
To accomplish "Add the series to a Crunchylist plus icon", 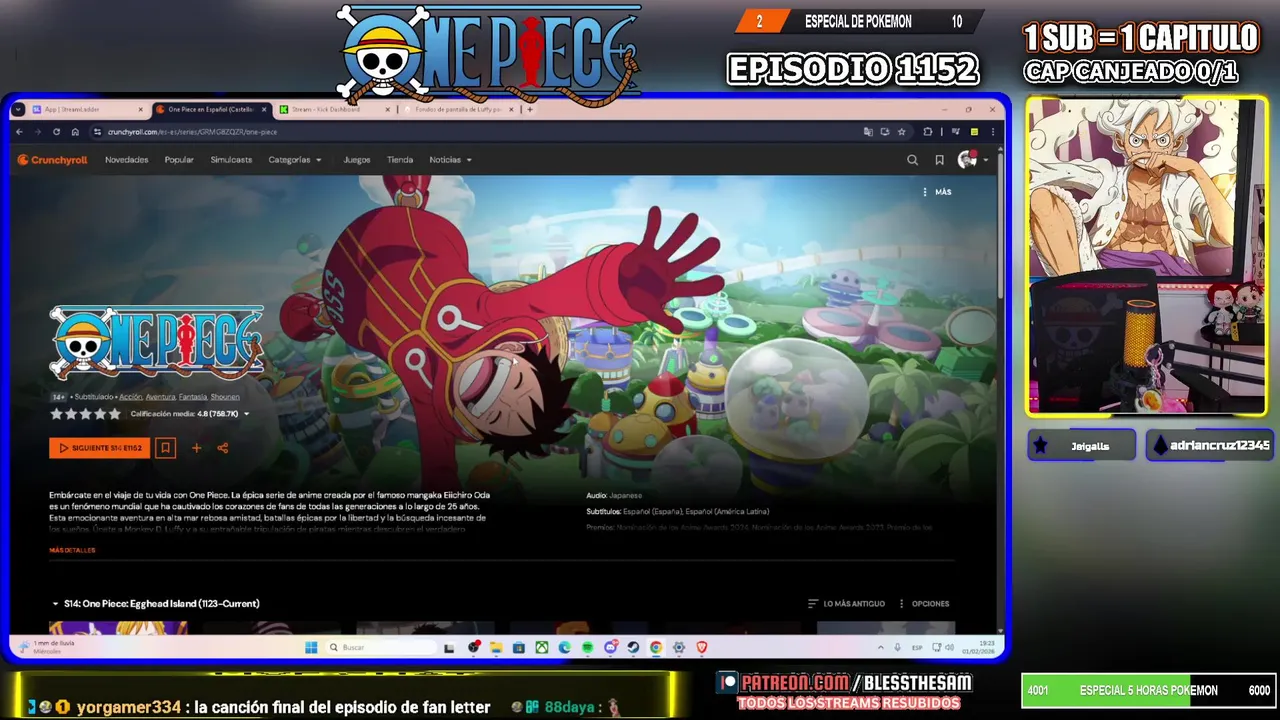I will (196, 448).
